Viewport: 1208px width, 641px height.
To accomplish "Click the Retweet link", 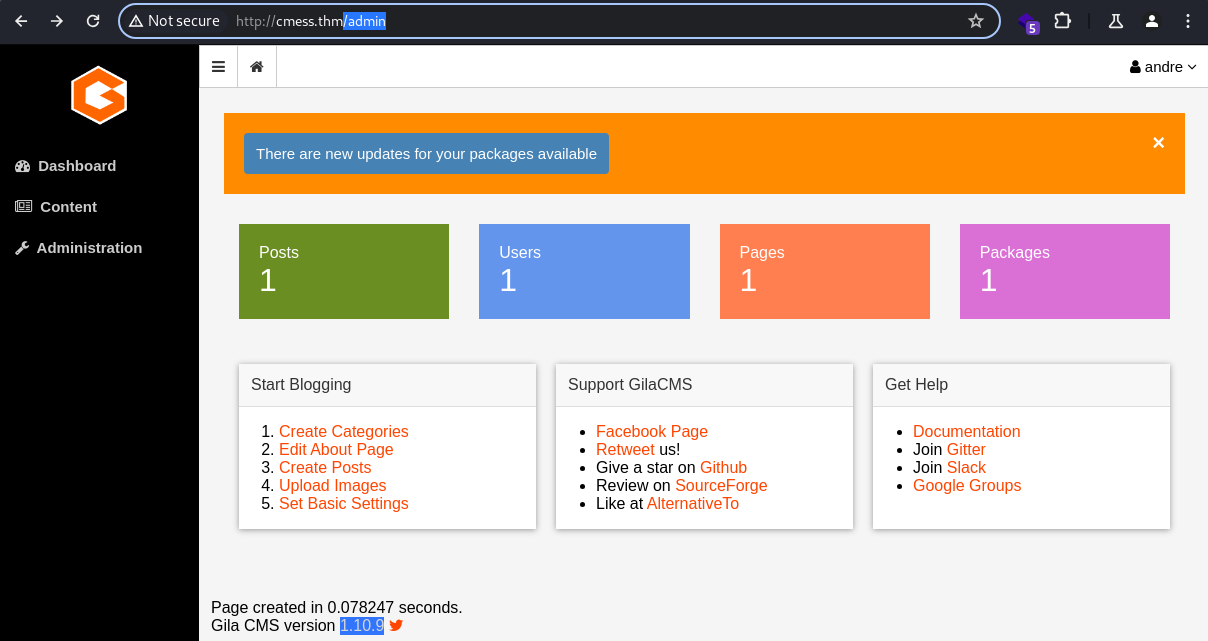I will (x=625, y=450).
